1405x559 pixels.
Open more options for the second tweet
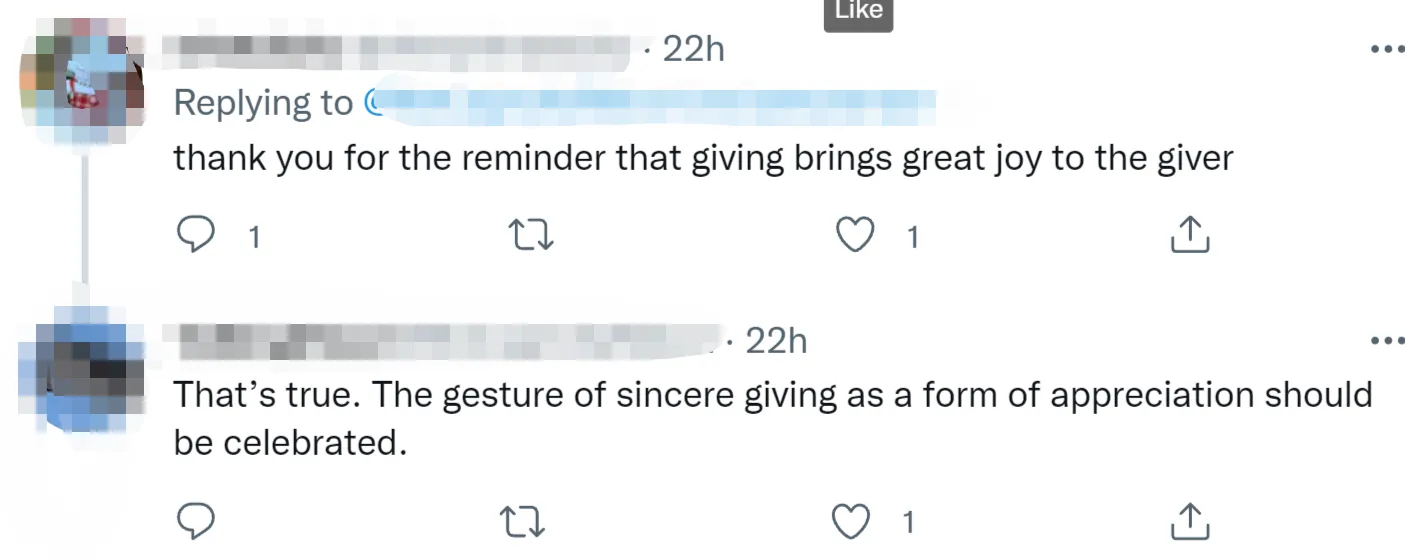[x=1387, y=341]
